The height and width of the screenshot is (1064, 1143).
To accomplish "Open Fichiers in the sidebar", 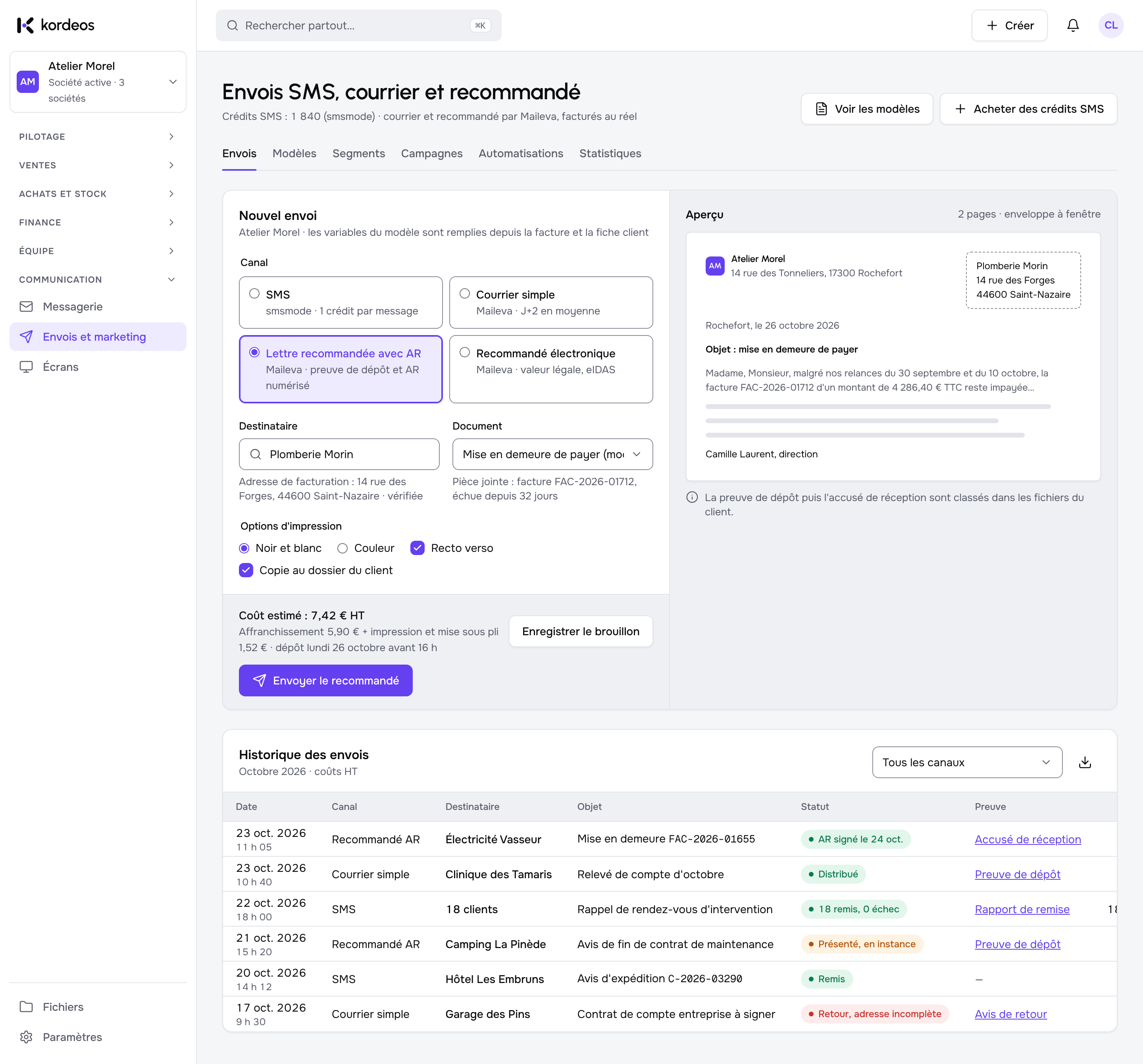I will click(98, 1006).
